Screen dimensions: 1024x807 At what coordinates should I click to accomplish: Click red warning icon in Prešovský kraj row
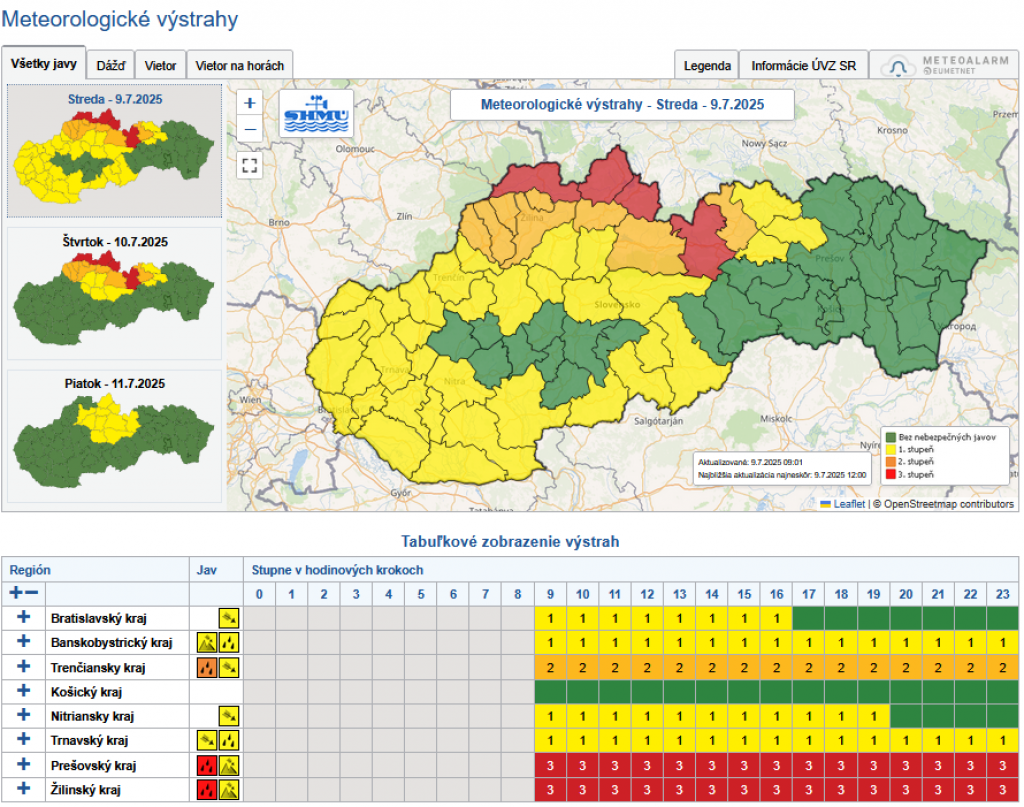[207, 766]
